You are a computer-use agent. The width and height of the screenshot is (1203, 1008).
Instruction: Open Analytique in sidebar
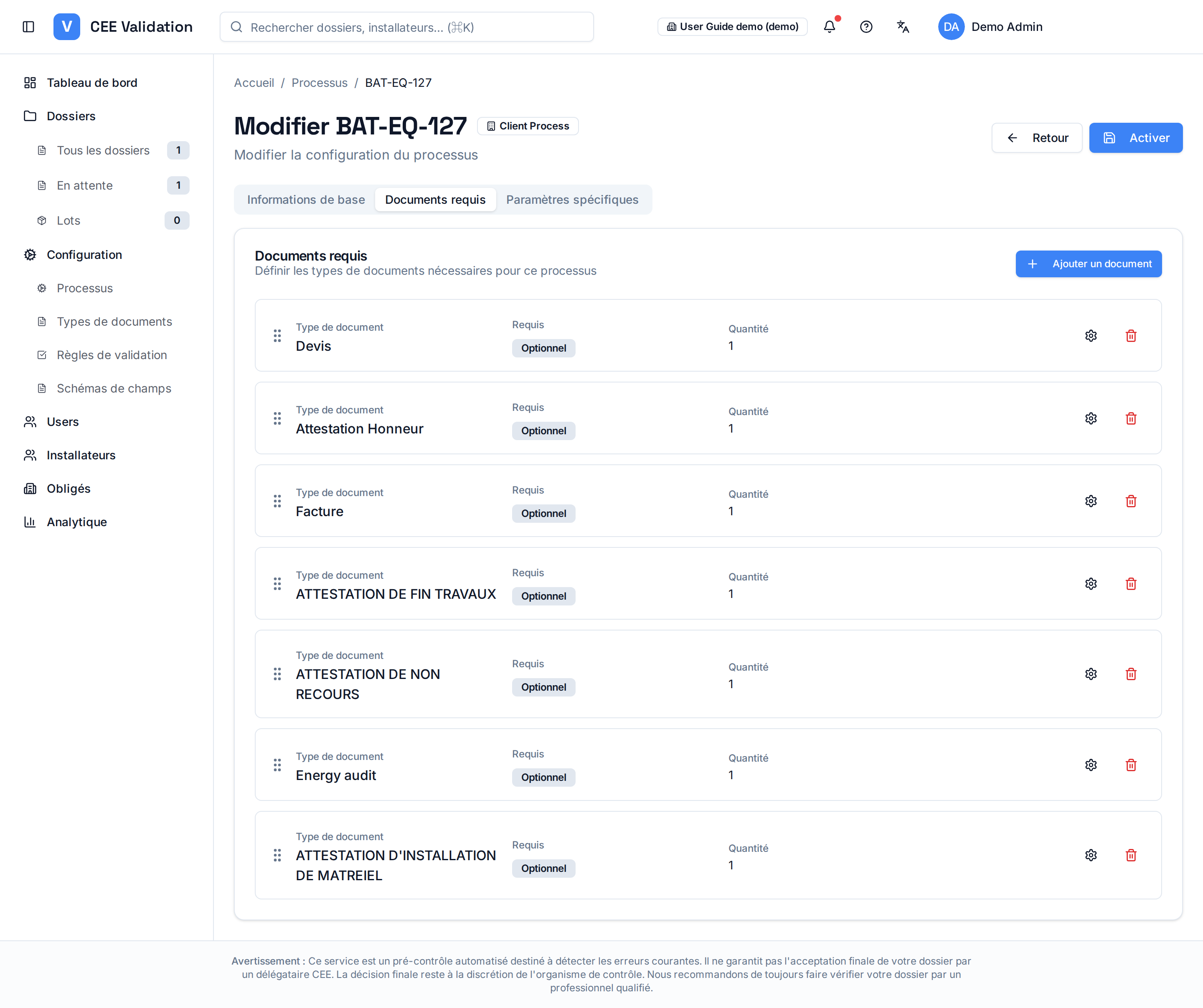(77, 522)
